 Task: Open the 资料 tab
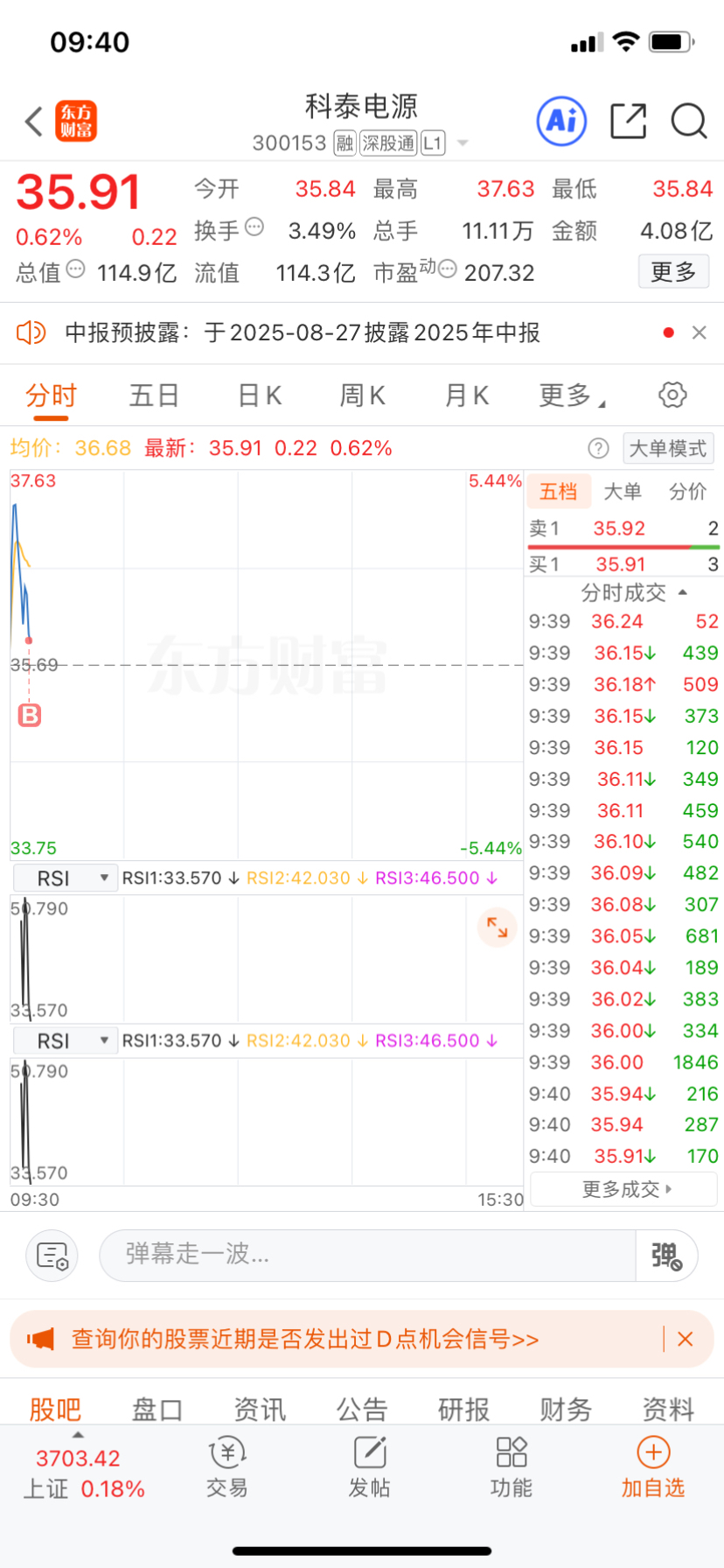pyautogui.click(x=669, y=1409)
